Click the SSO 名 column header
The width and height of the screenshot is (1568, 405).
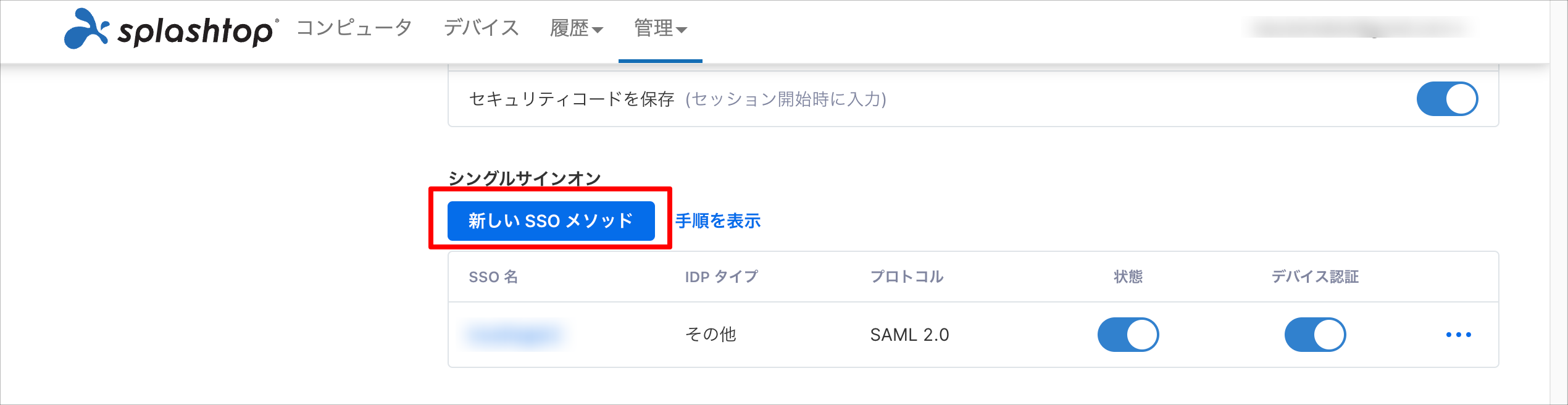pos(493,277)
